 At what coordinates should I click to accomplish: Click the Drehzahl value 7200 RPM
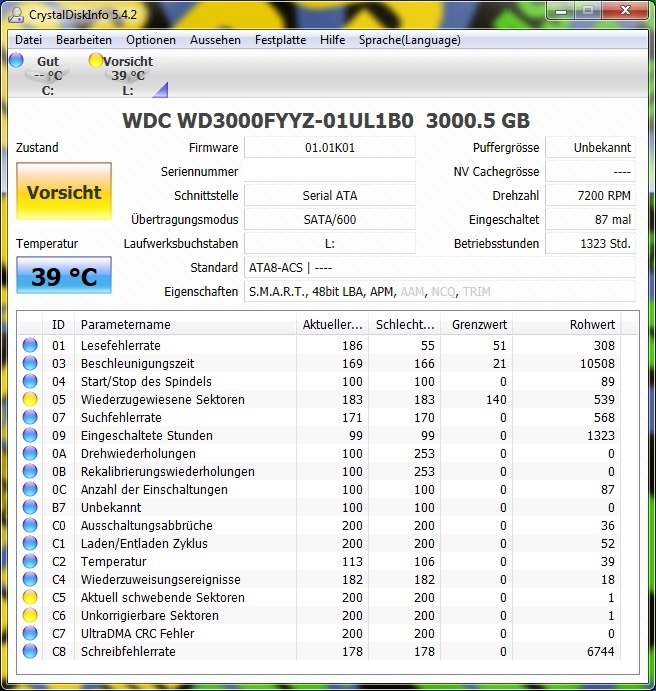590,196
